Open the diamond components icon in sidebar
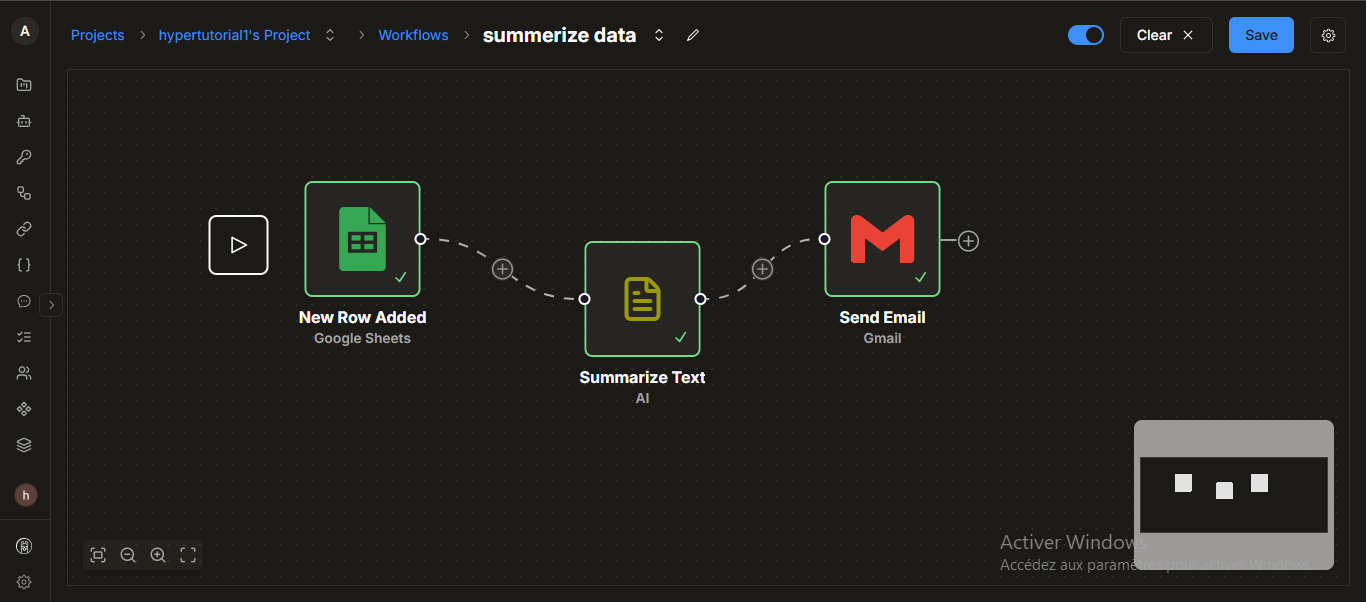Screen dimensions: 1366x602 pyautogui.click(x=24, y=409)
